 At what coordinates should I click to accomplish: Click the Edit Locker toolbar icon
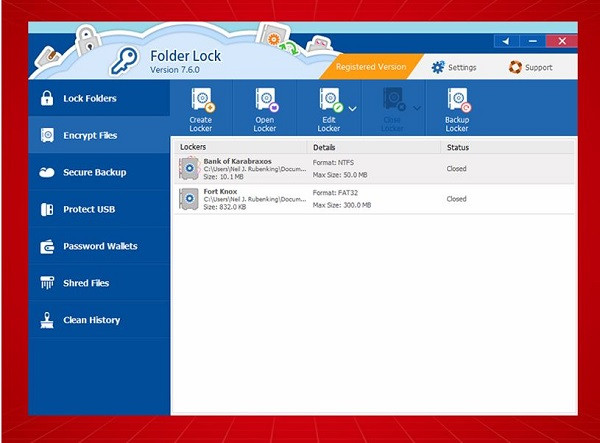331,100
